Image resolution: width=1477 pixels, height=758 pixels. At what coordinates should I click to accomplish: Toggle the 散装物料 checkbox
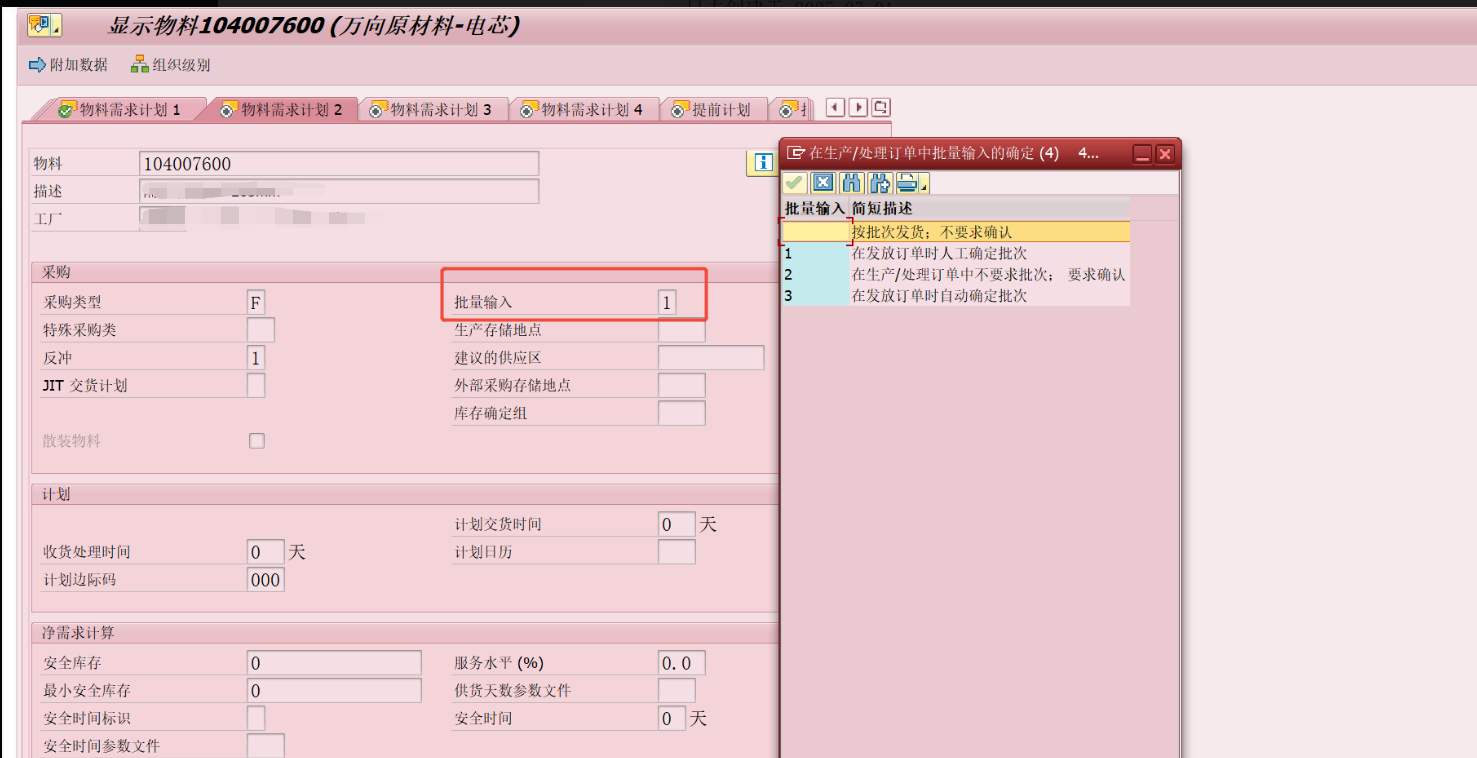click(x=257, y=441)
